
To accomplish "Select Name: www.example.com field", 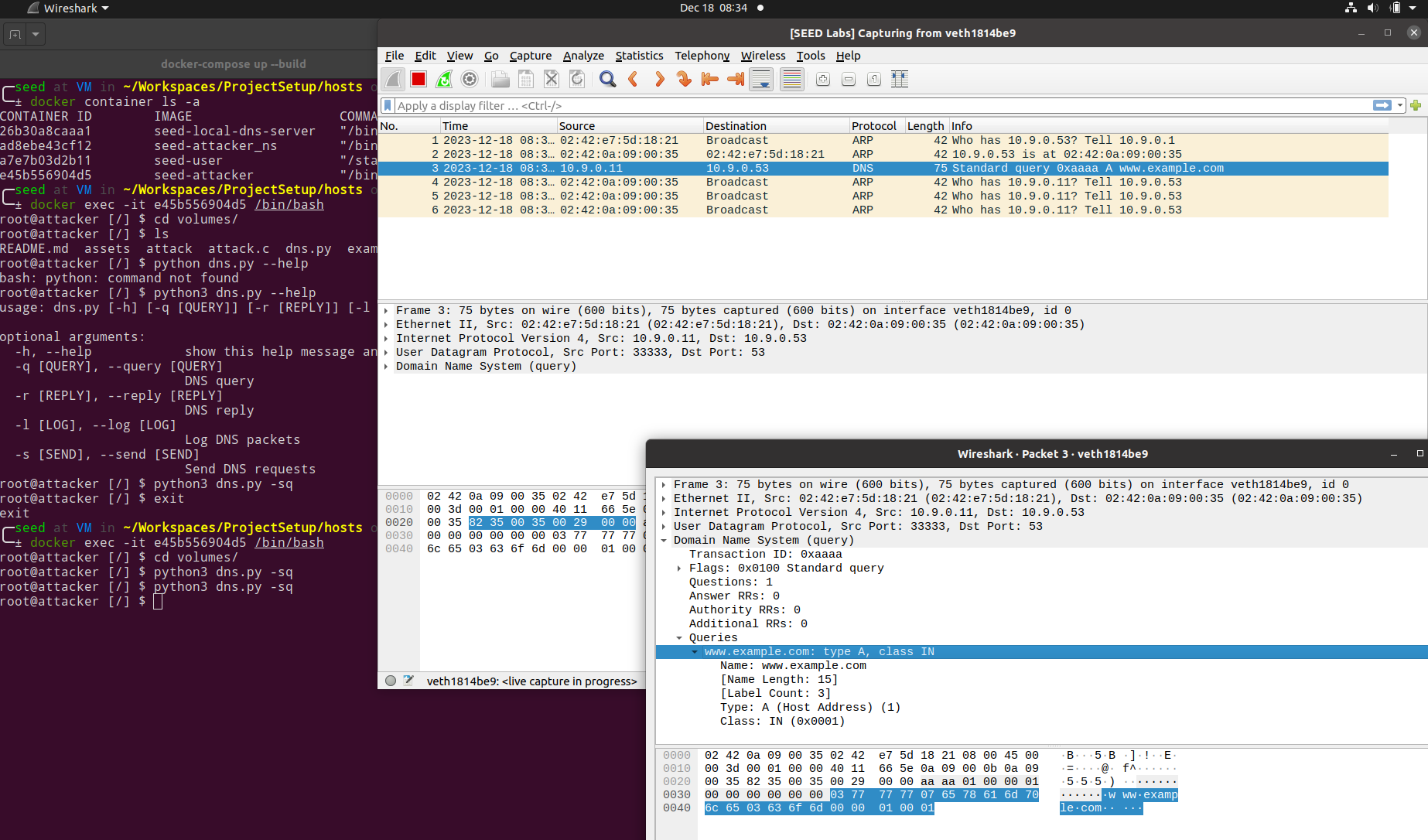I will (793, 665).
